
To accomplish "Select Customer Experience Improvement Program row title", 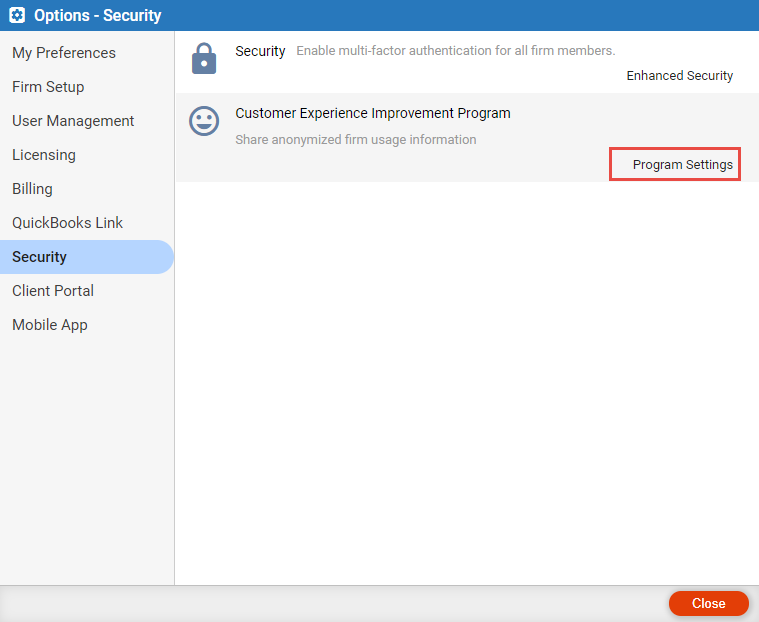I will pos(373,113).
